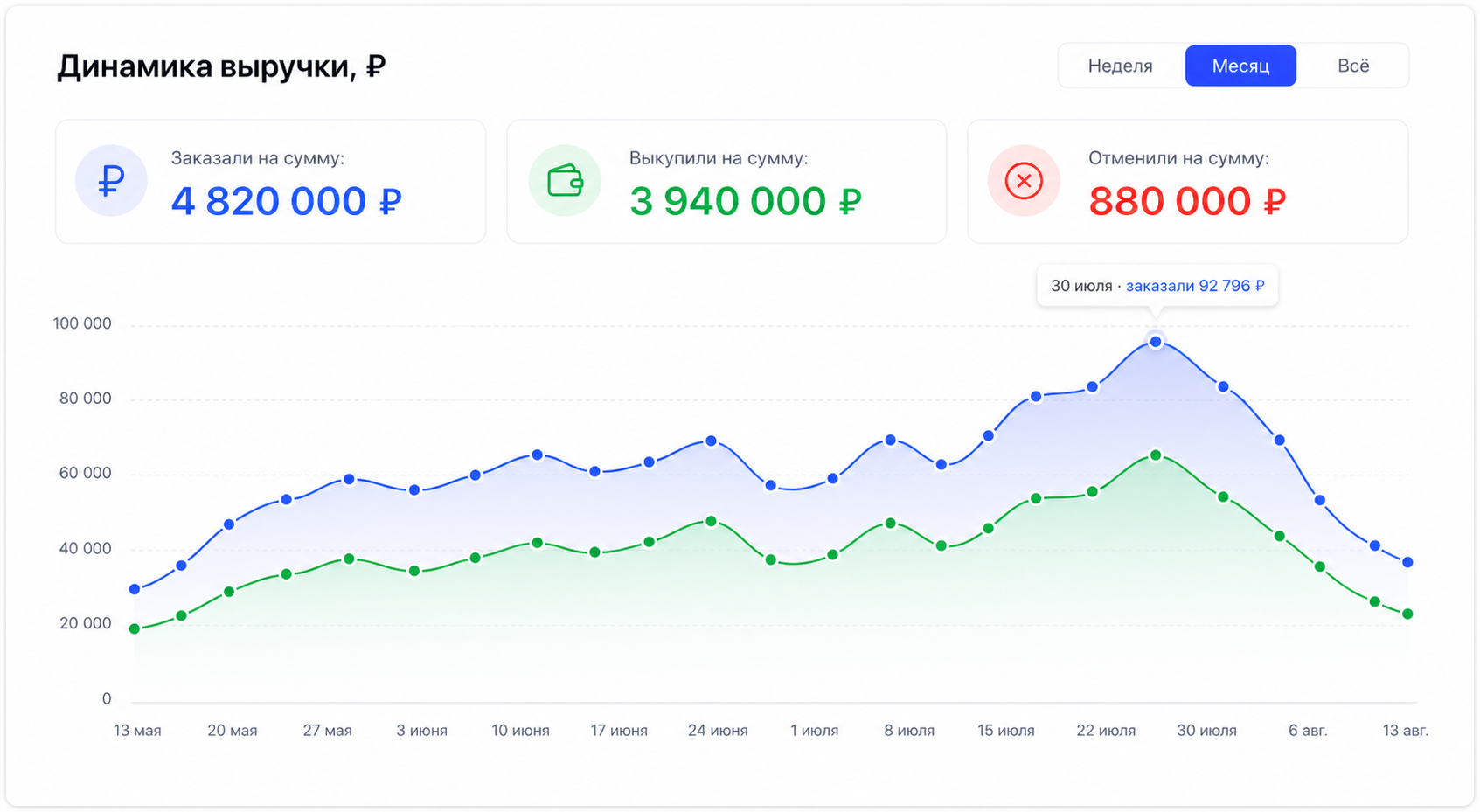Click the 3 июня x-axis date label
1480x812 pixels.
421,731
